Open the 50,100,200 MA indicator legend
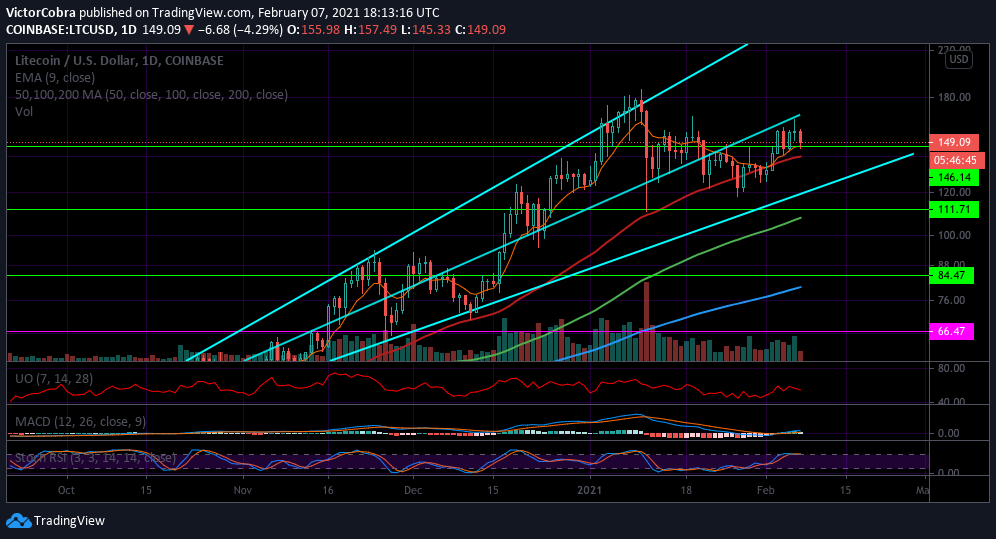Viewport: 996px width, 539px height. pos(151,95)
